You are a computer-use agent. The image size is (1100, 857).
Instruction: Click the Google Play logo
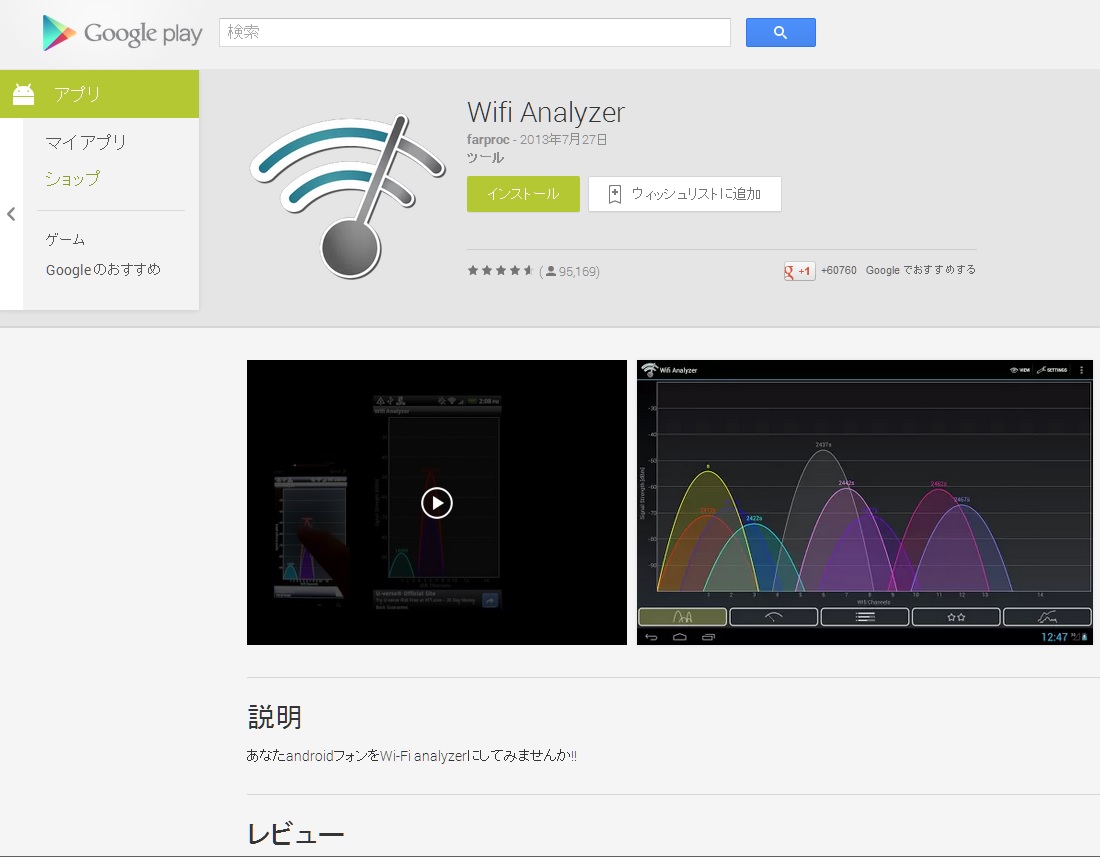pos(122,33)
